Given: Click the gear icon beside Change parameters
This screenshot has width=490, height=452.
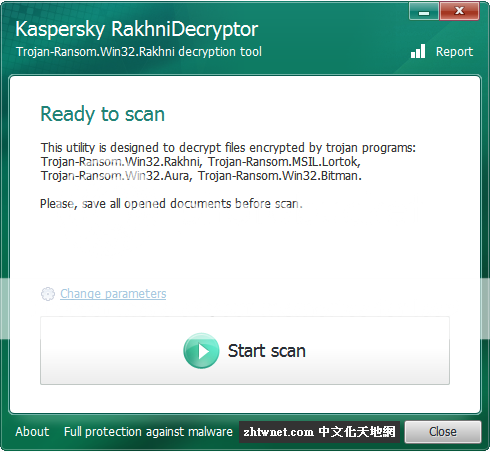Looking at the screenshot, I should (x=48, y=294).
